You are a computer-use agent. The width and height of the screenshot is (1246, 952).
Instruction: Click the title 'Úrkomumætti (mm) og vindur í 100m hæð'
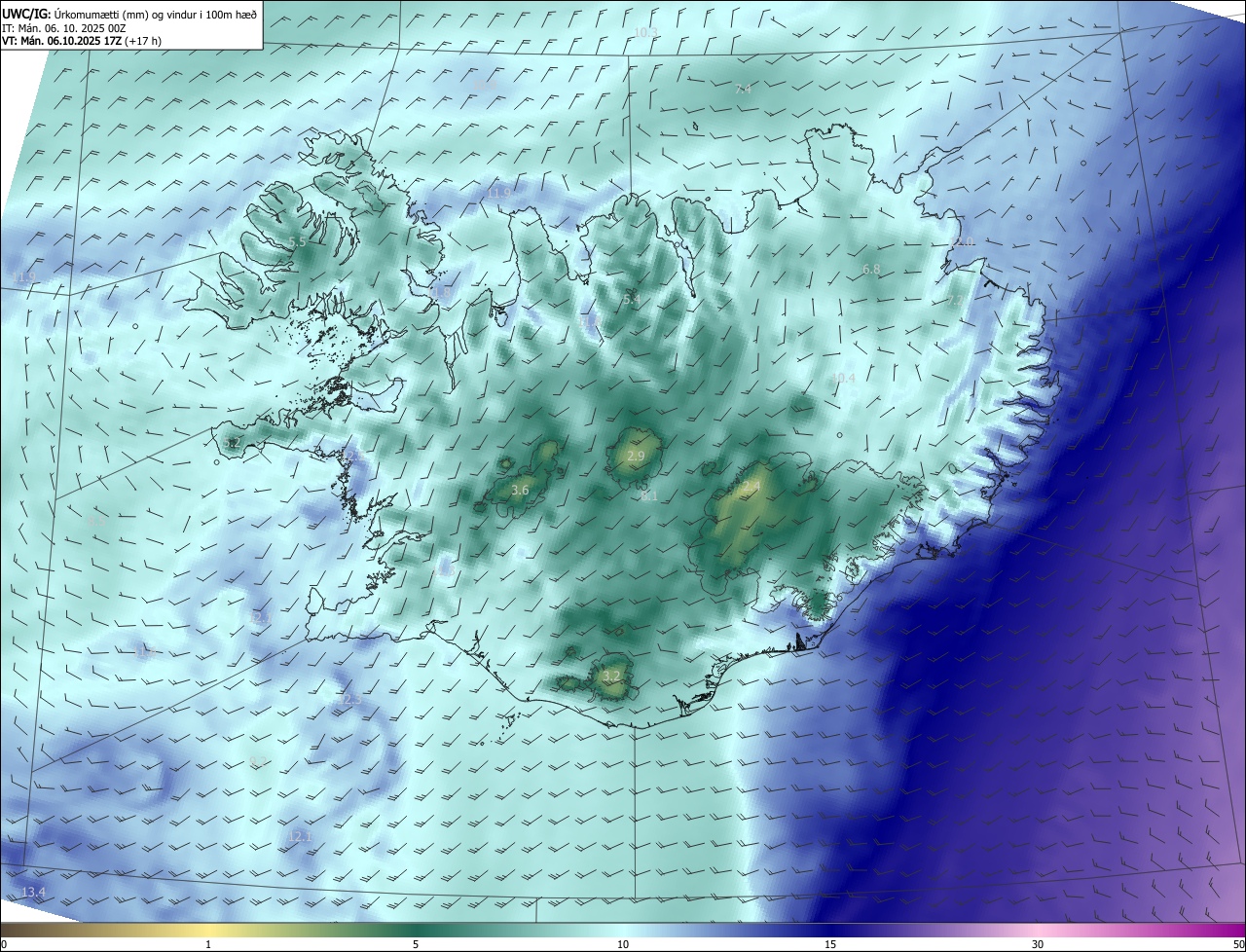(155, 15)
